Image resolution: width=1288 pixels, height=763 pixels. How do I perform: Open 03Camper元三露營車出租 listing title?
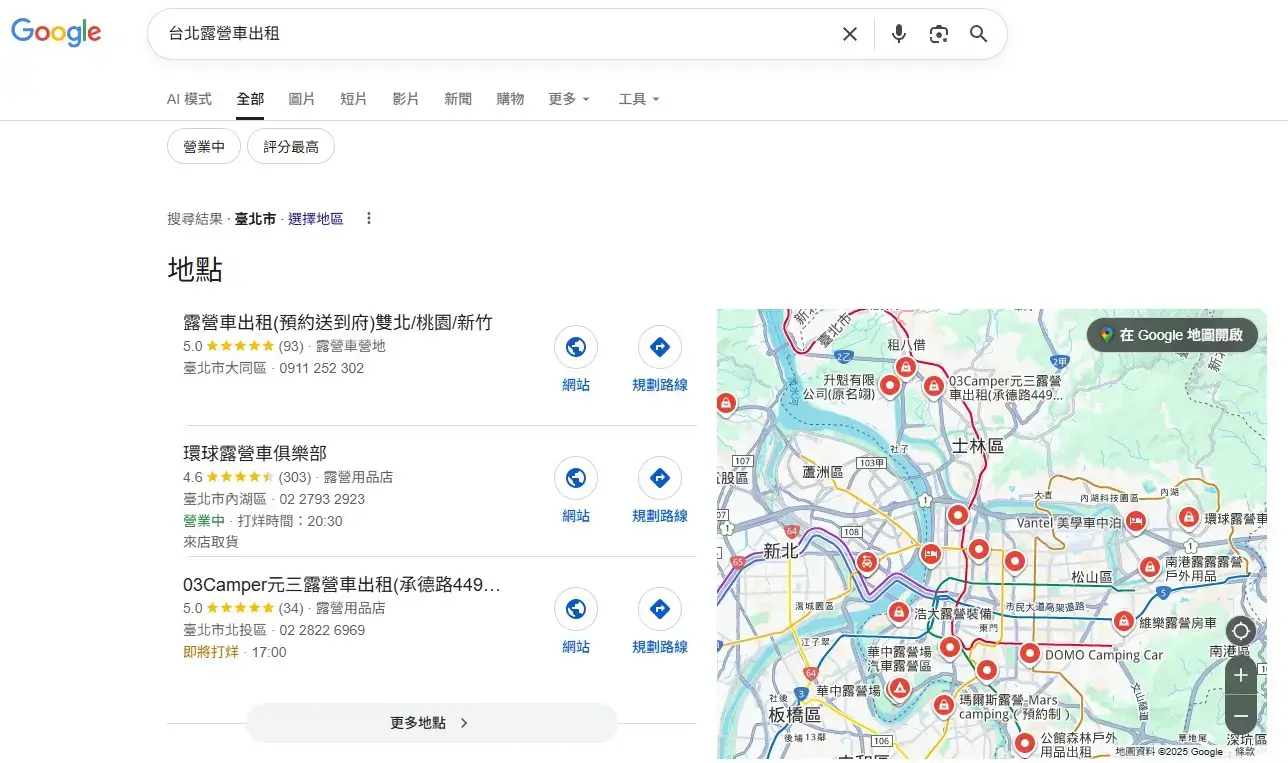pos(342,584)
